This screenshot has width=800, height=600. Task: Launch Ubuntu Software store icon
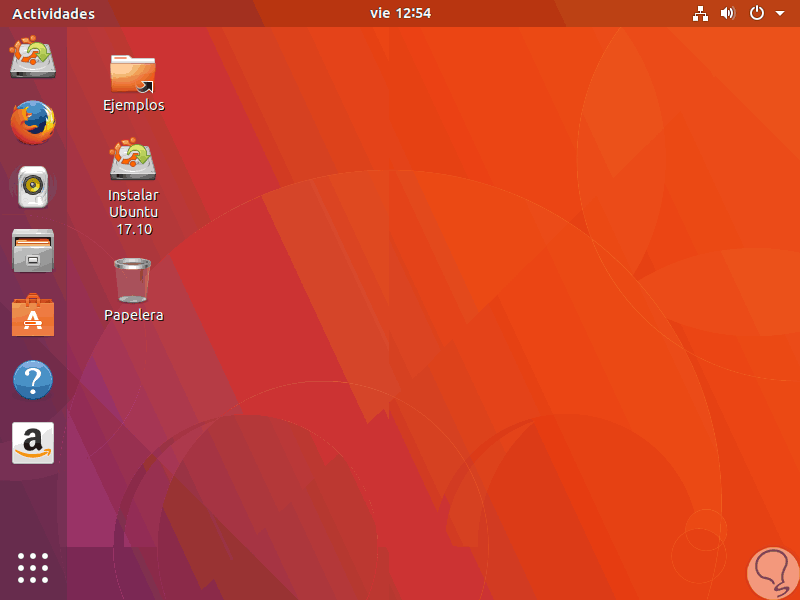33,315
